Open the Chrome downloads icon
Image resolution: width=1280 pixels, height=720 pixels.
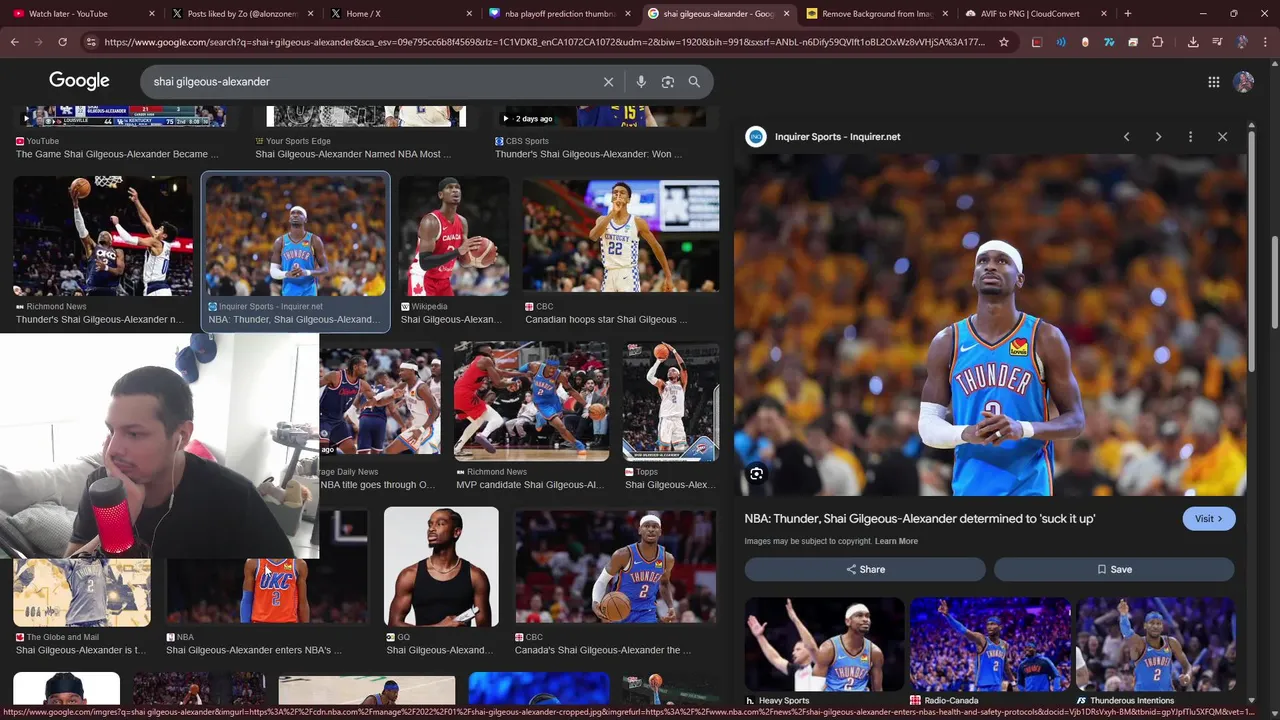coord(1193,42)
